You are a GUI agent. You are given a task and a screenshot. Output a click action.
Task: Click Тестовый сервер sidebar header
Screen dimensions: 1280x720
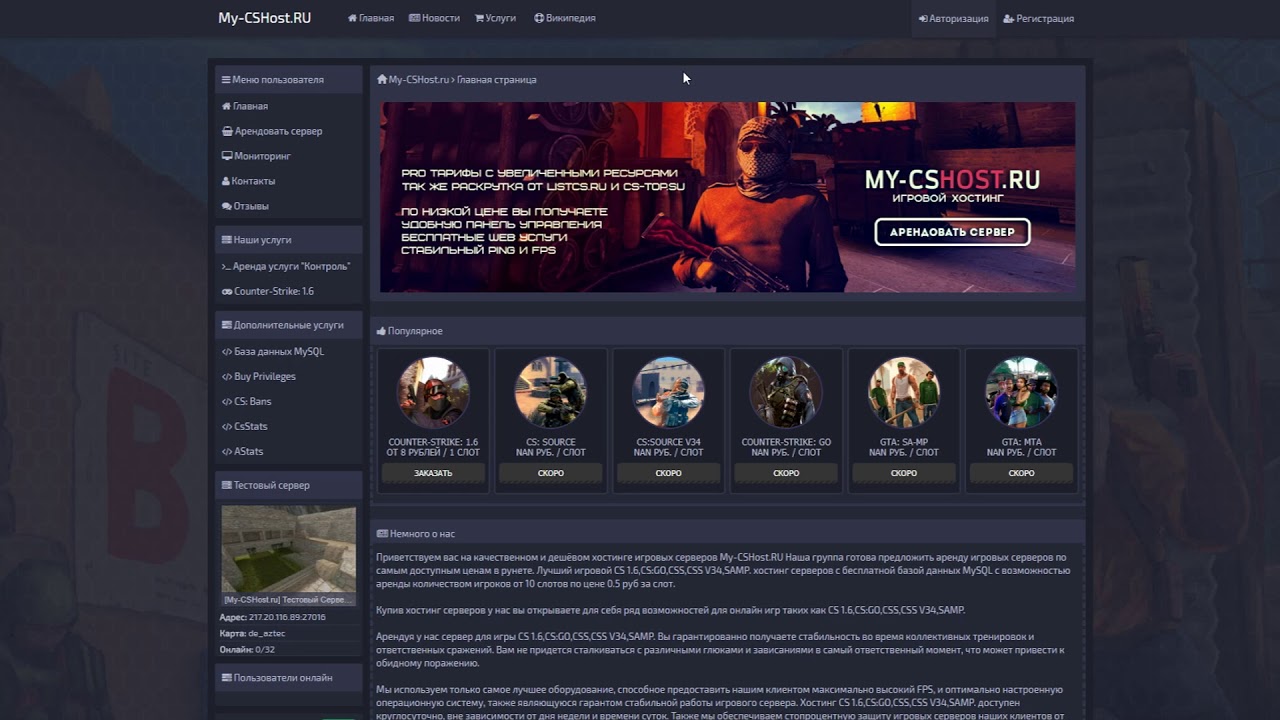(289, 485)
